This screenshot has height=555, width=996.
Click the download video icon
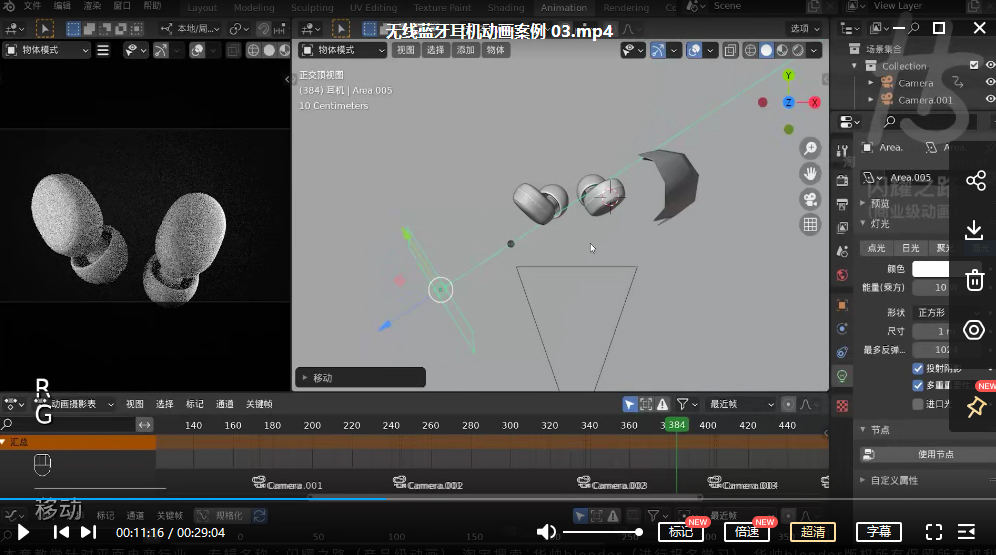click(x=974, y=231)
